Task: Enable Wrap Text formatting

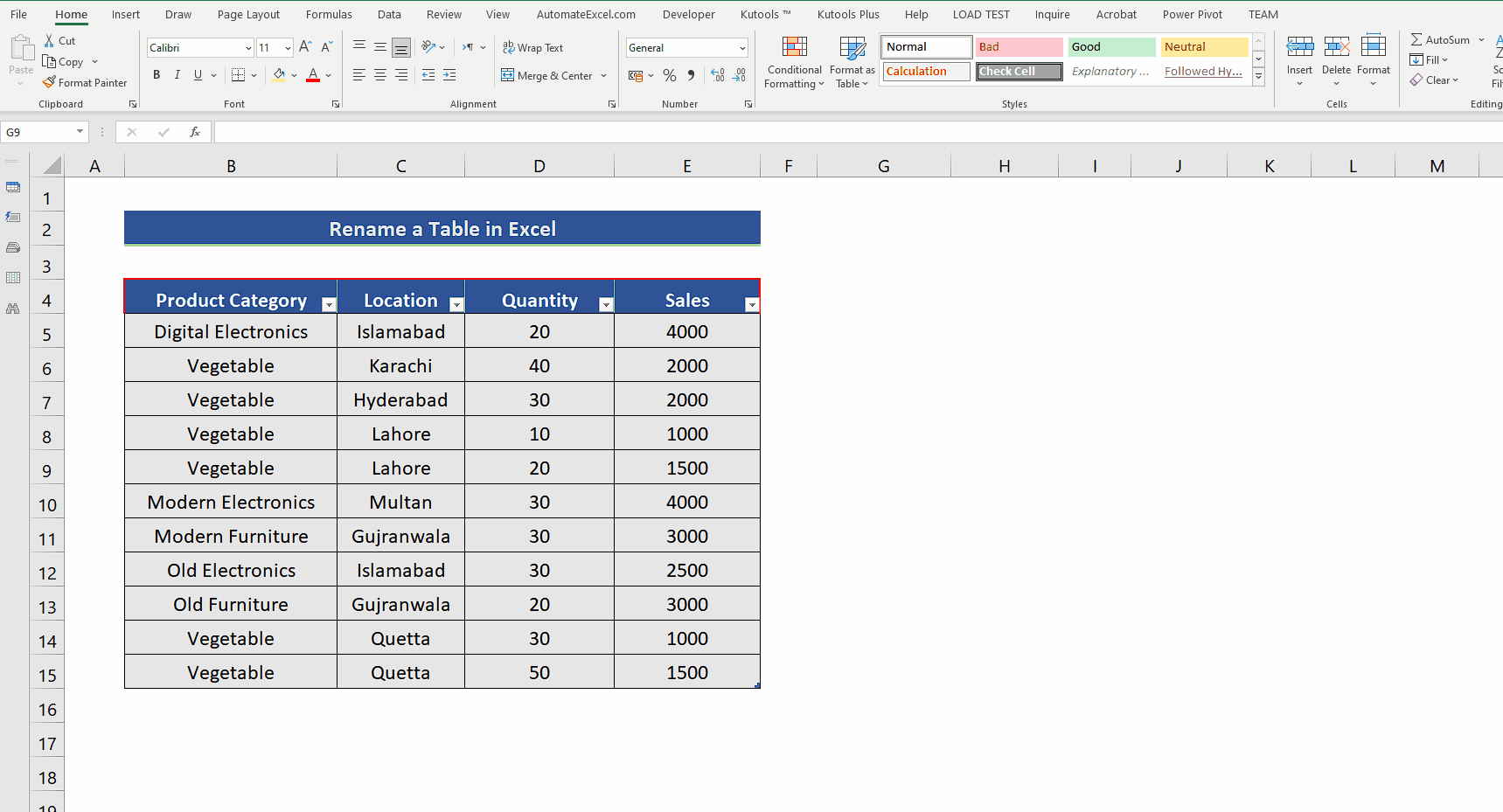Action: [x=532, y=47]
